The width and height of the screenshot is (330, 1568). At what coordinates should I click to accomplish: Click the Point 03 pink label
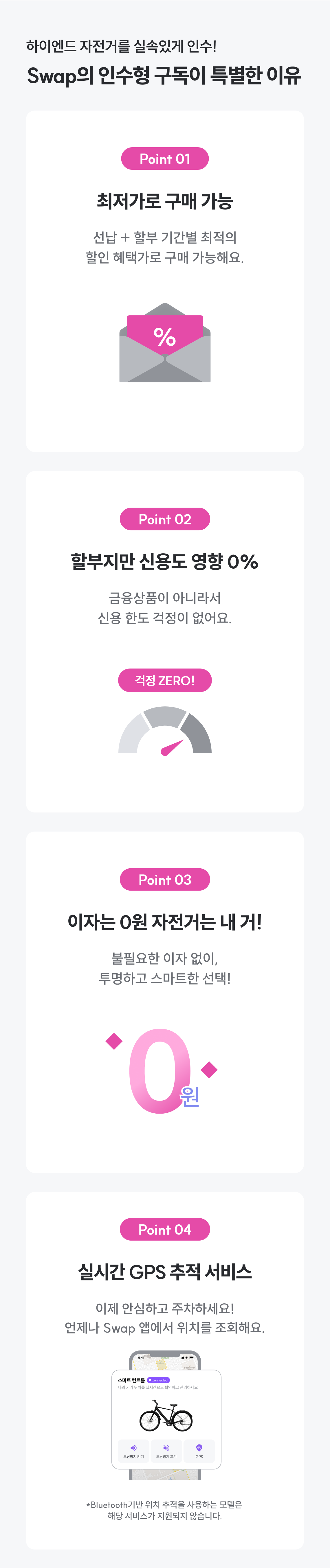164,880
